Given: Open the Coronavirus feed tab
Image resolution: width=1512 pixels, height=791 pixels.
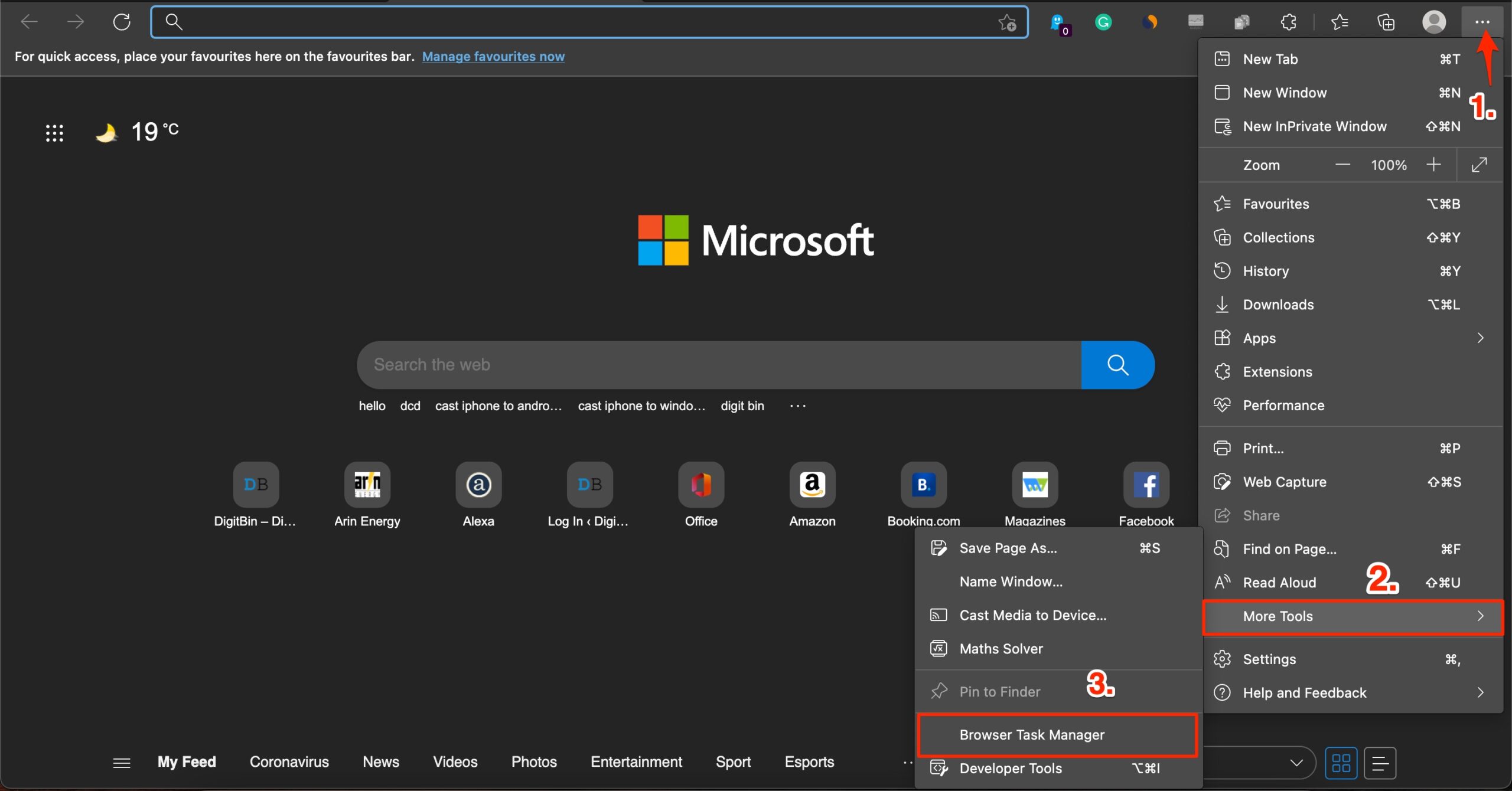Looking at the screenshot, I should coord(289,762).
